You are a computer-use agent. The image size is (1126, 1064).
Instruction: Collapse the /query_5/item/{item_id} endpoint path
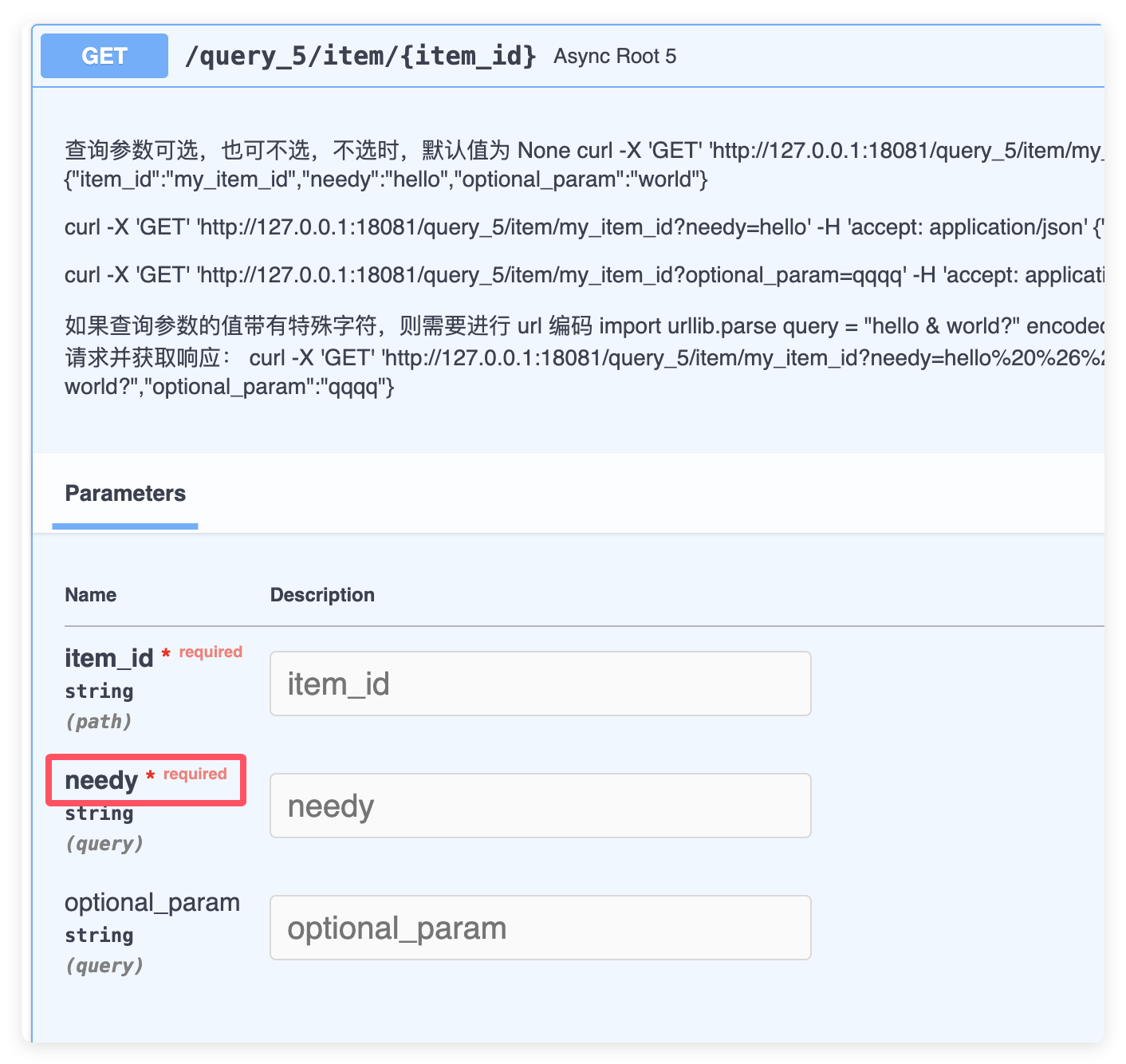pyautogui.click(x=360, y=56)
